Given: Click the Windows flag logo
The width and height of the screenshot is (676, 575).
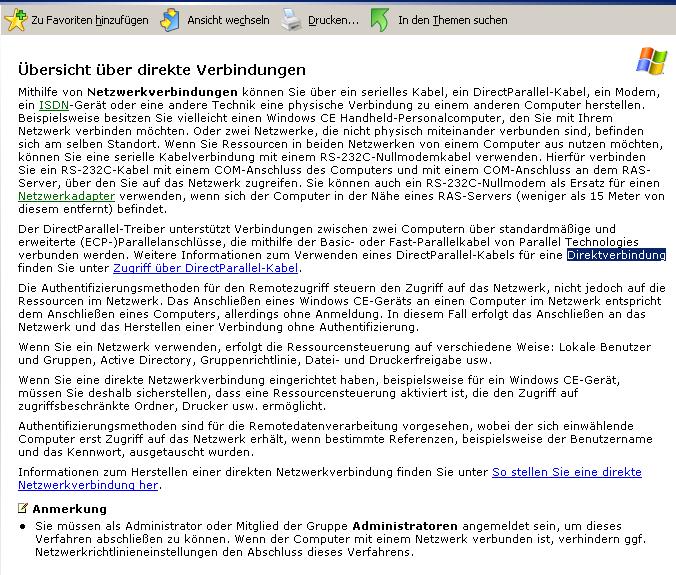Looking at the screenshot, I should tap(651, 61).
